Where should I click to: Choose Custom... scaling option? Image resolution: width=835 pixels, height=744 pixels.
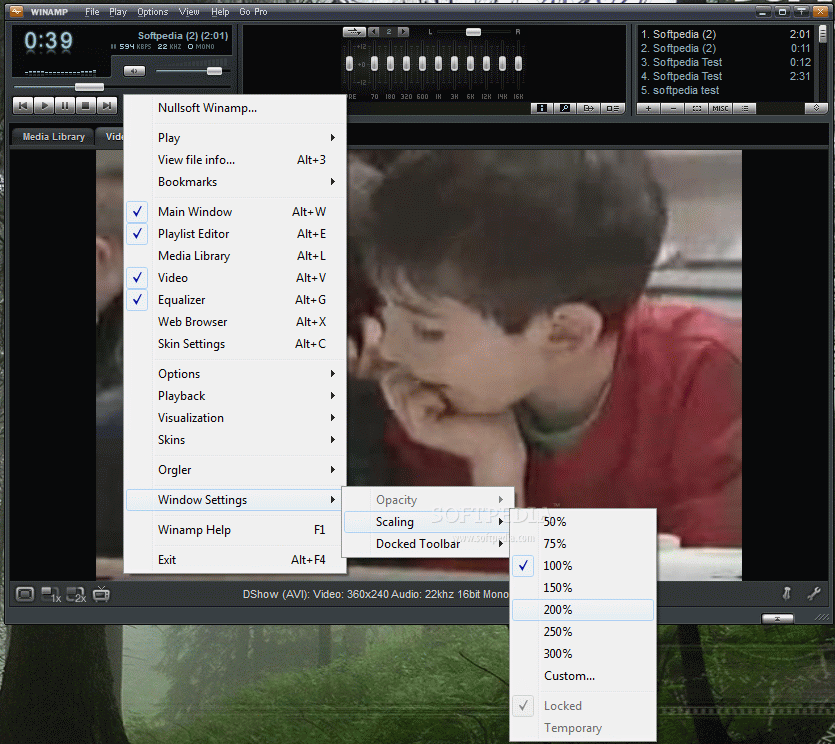(583, 675)
